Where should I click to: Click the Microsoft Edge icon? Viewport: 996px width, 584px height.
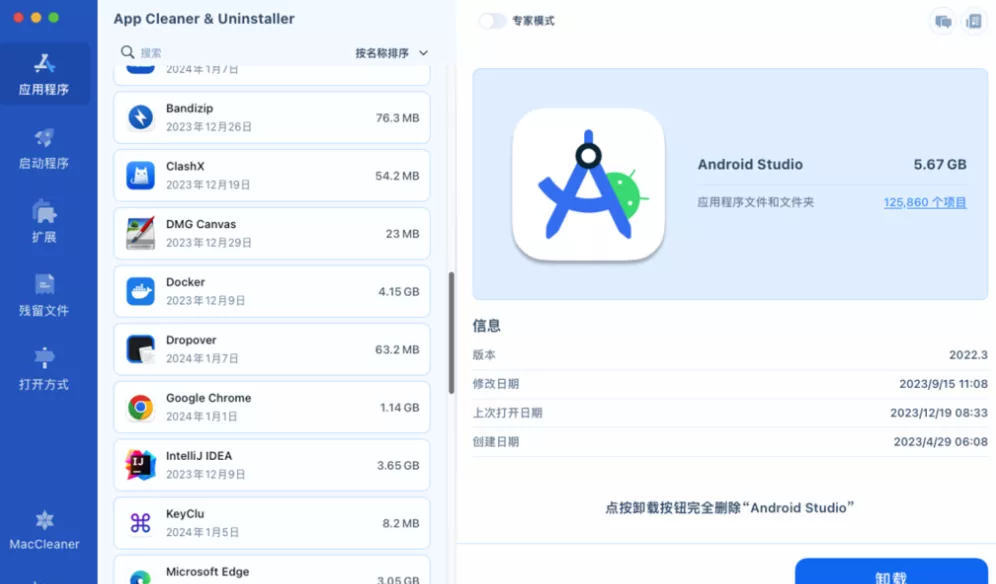[140, 576]
